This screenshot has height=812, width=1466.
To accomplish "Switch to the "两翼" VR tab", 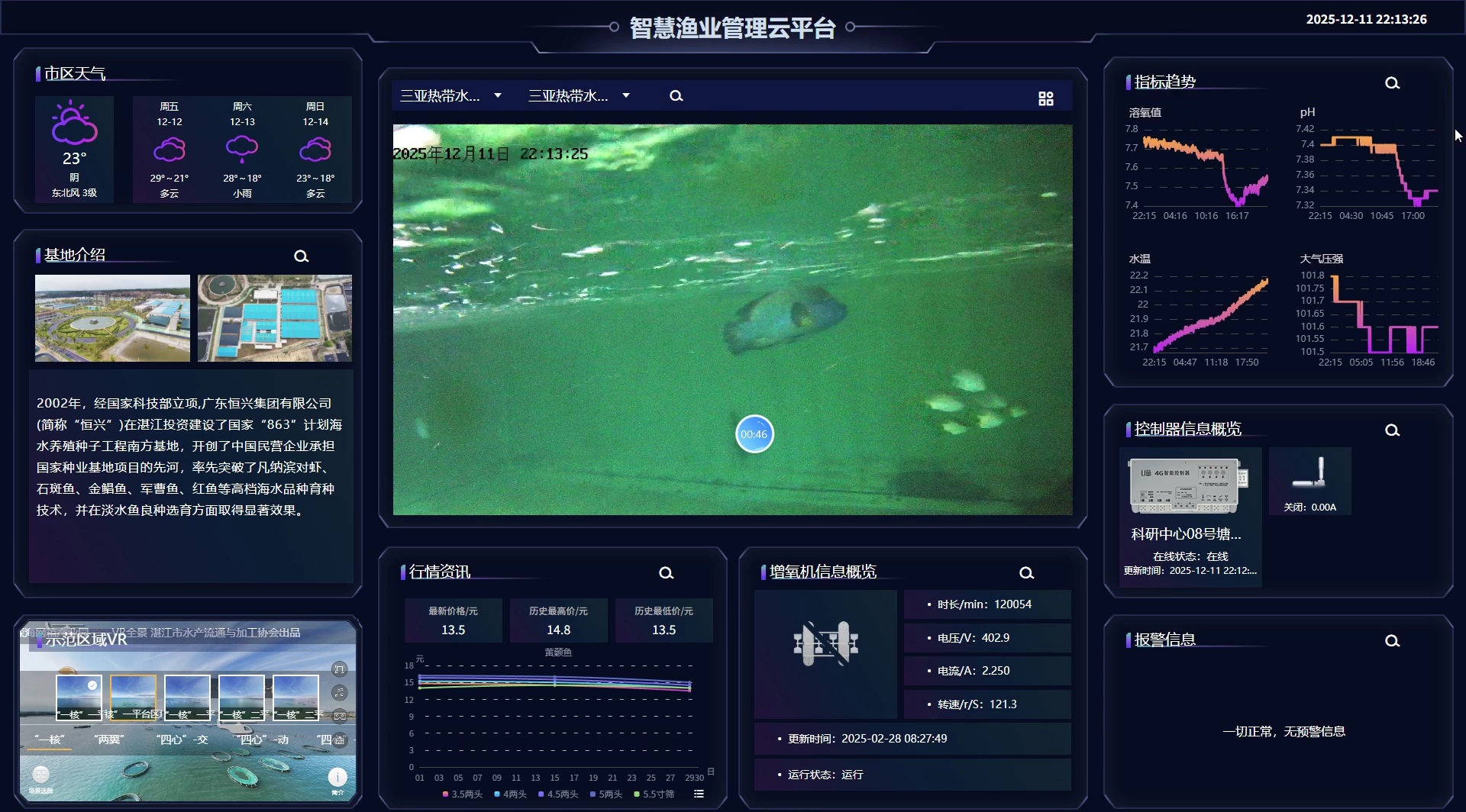I will pyautogui.click(x=108, y=739).
